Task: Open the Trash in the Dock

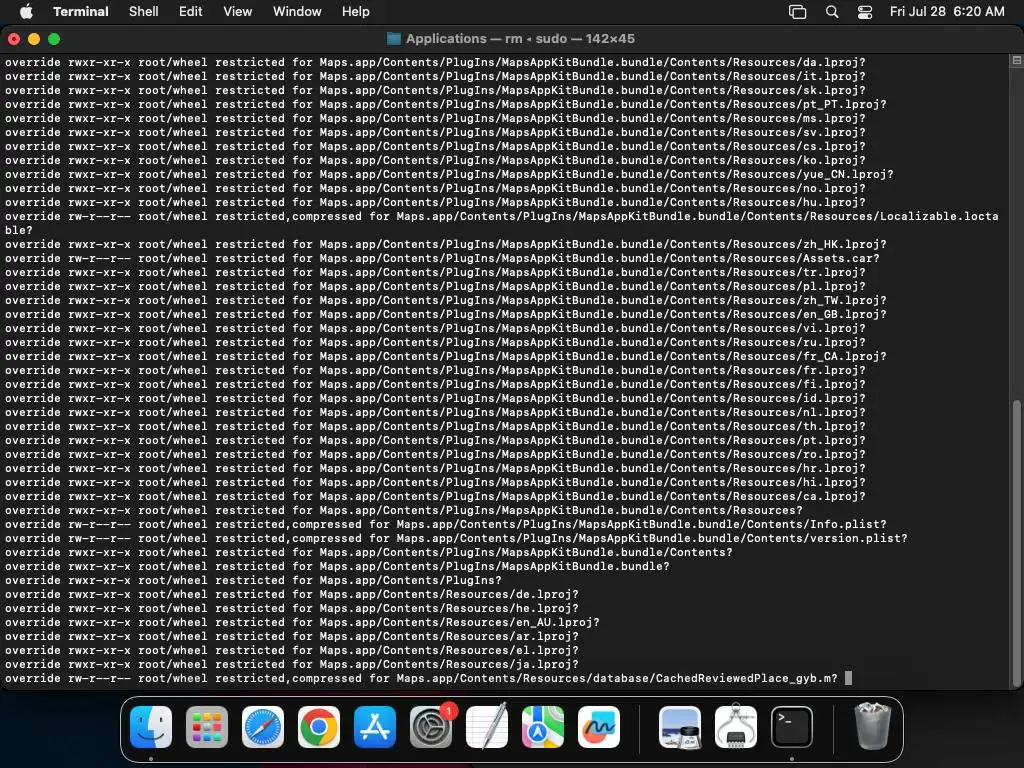Action: coord(872,727)
